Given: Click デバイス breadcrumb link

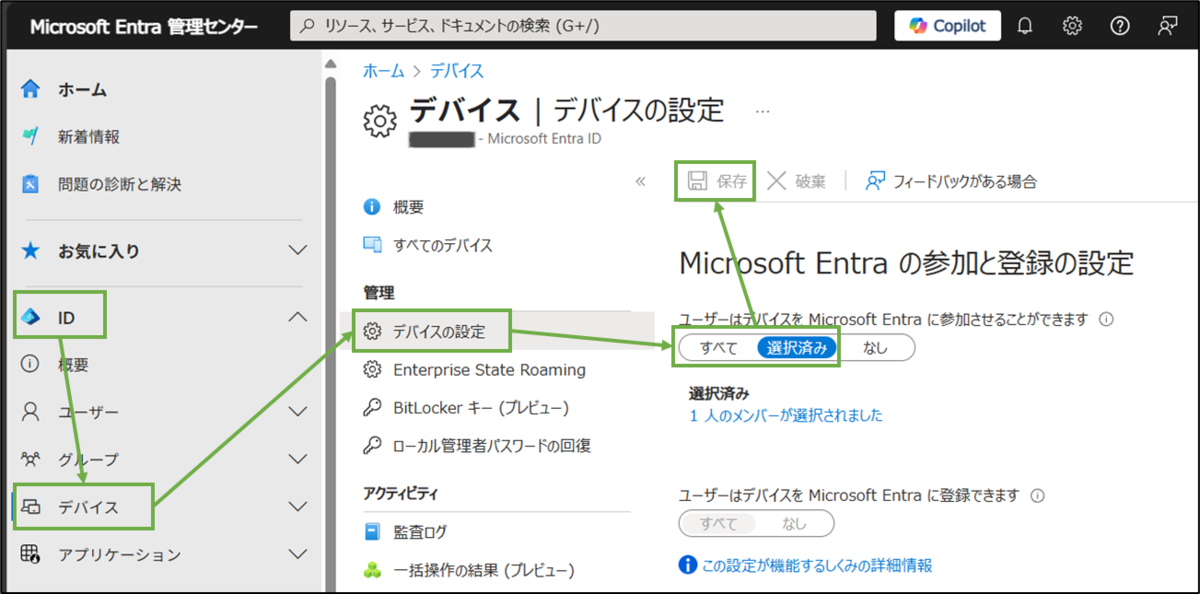Looking at the screenshot, I should coord(457,70).
